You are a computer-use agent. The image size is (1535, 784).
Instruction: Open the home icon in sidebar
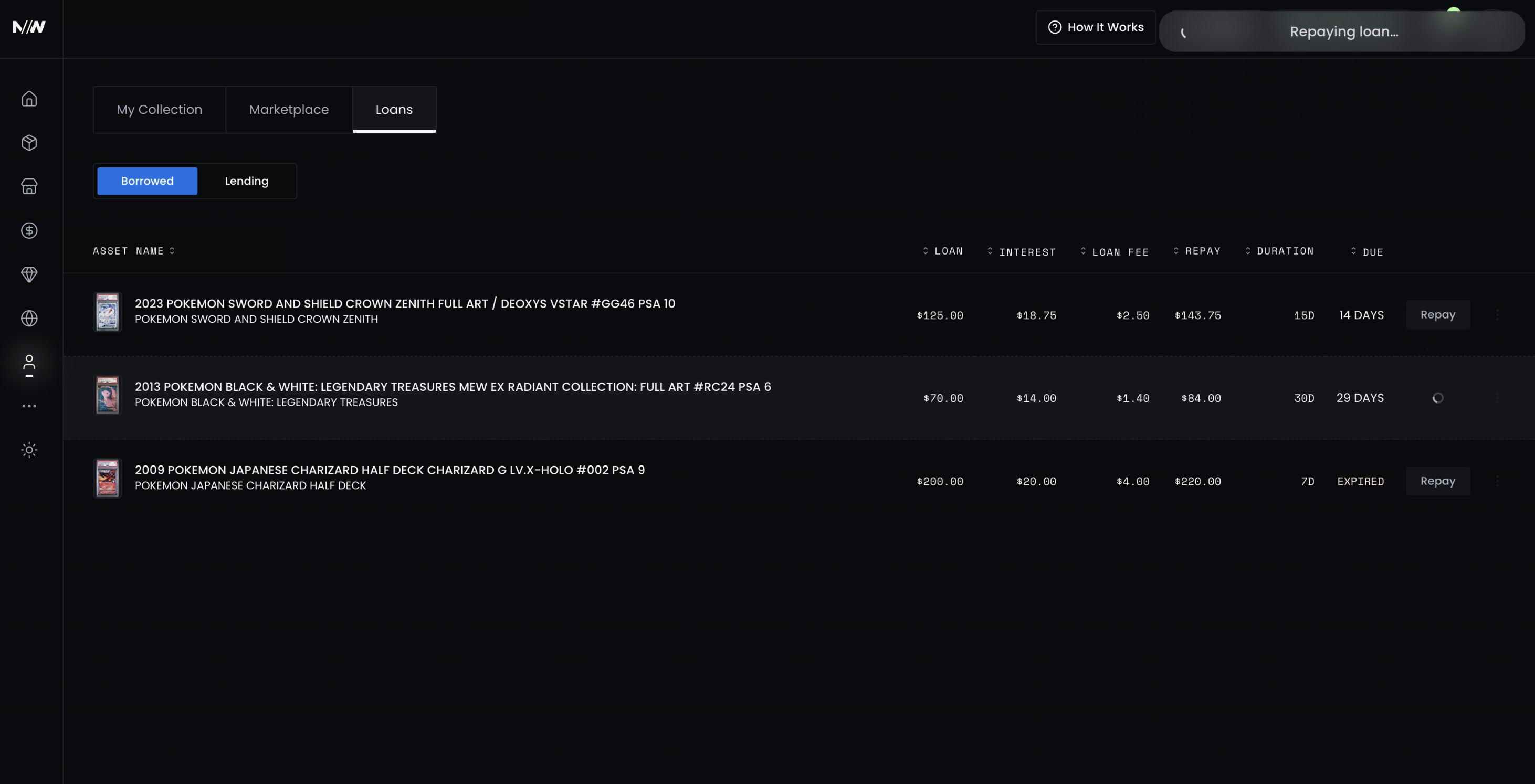point(29,98)
